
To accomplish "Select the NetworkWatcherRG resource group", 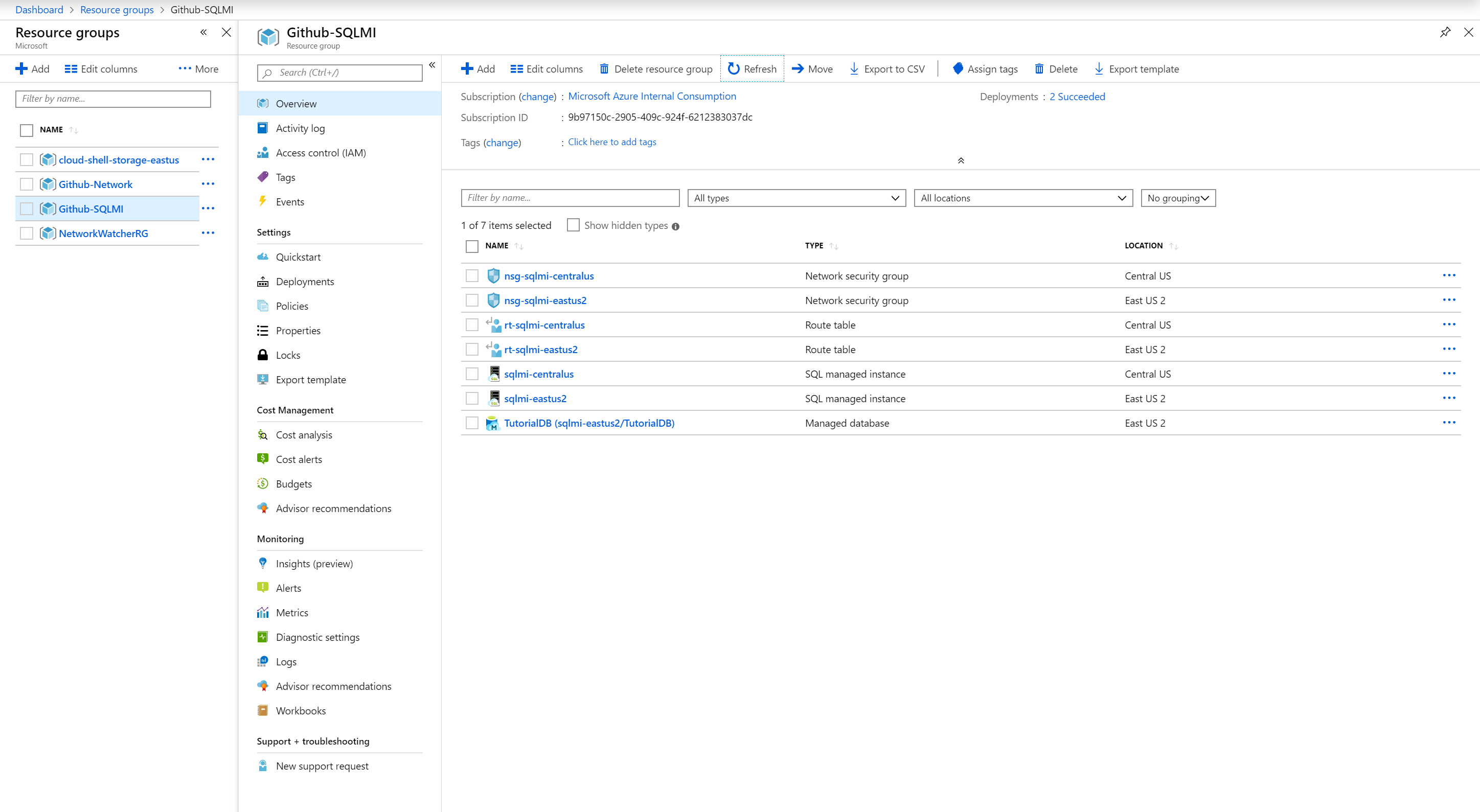I will tap(103, 233).
